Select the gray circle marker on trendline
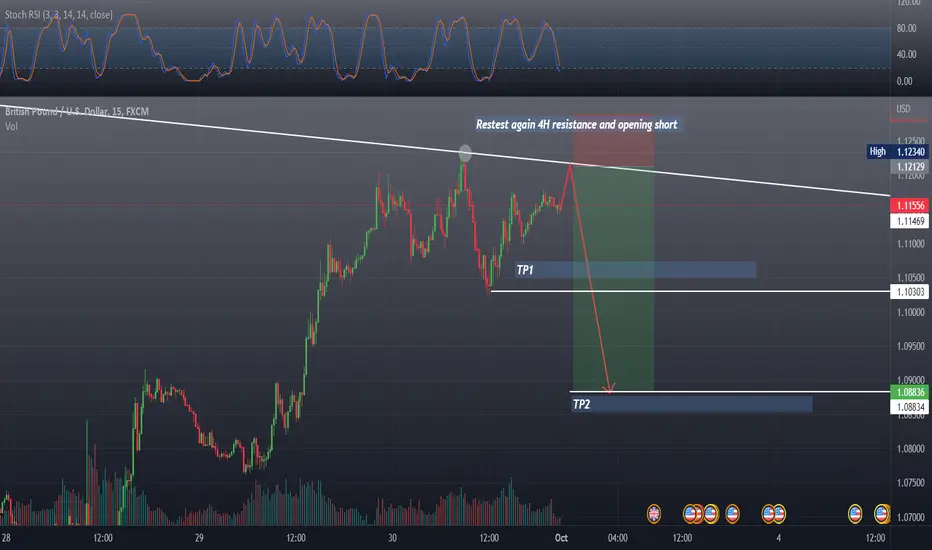The height and width of the screenshot is (550, 932). (x=465, y=153)
